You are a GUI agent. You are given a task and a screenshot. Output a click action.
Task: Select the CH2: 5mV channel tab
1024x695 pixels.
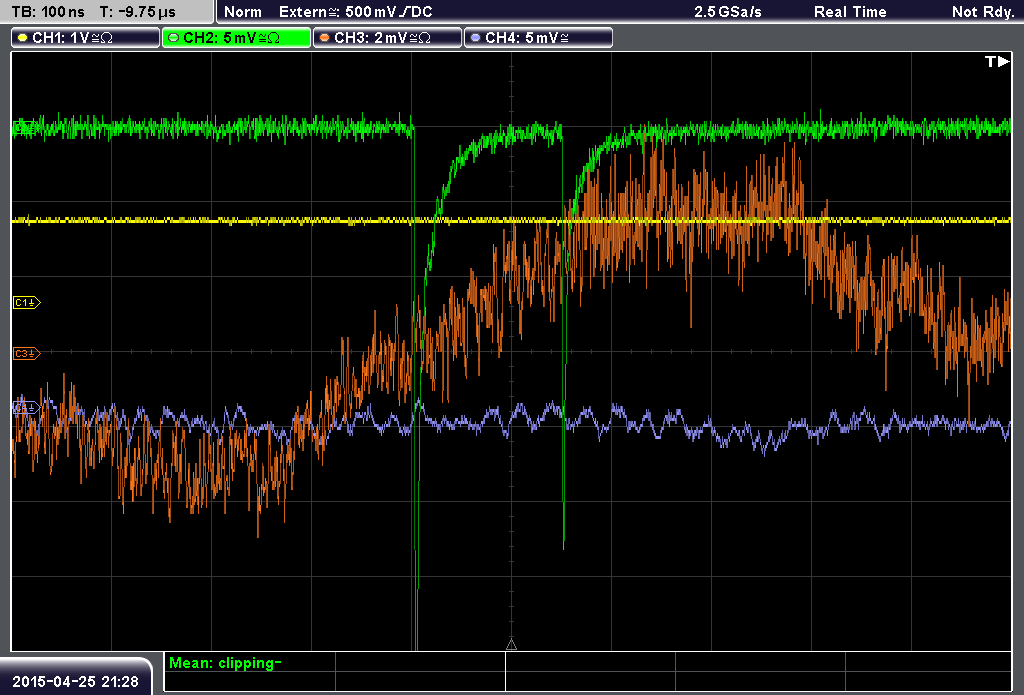click(236, 38)
